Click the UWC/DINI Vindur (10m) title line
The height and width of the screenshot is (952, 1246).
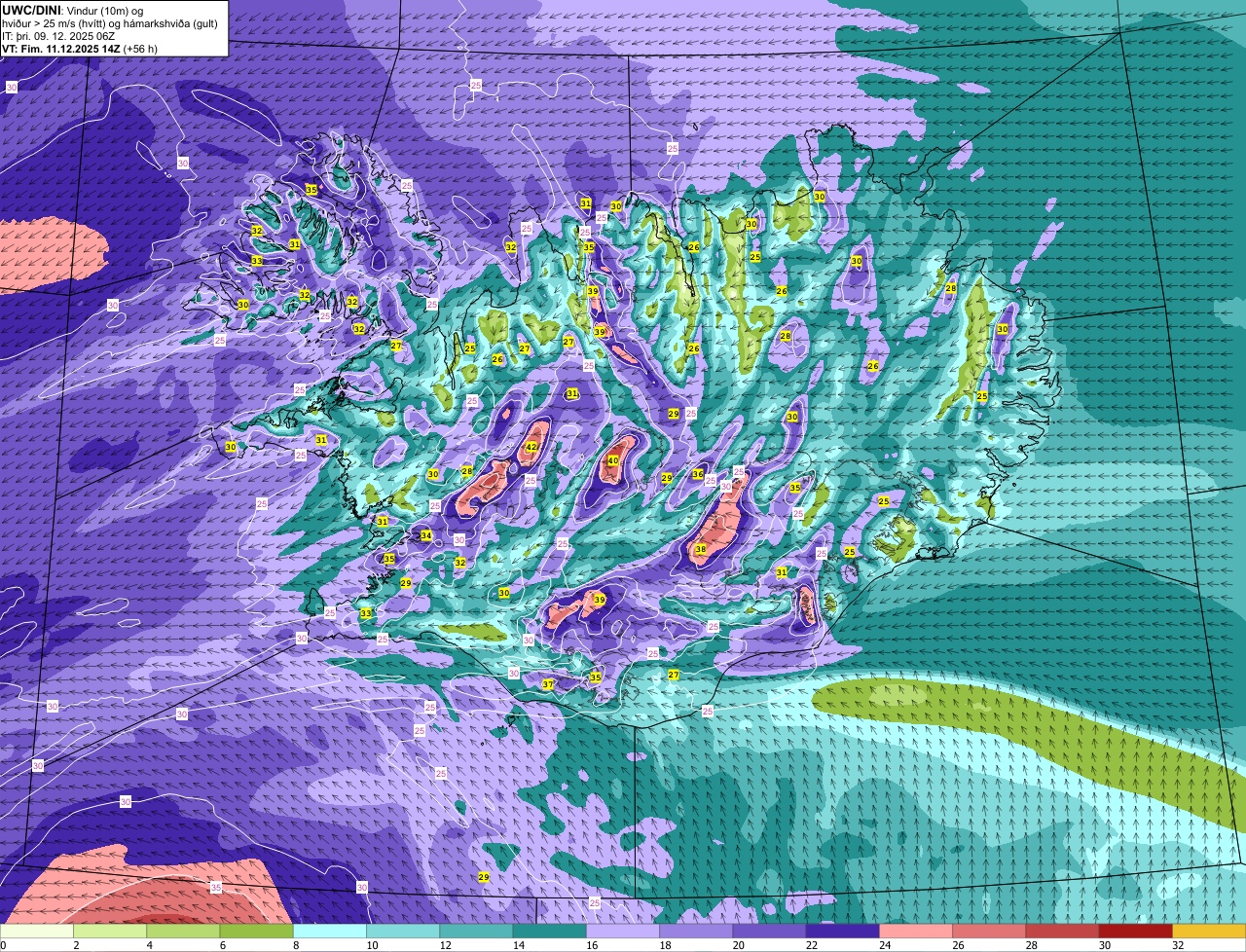[73, 10]
